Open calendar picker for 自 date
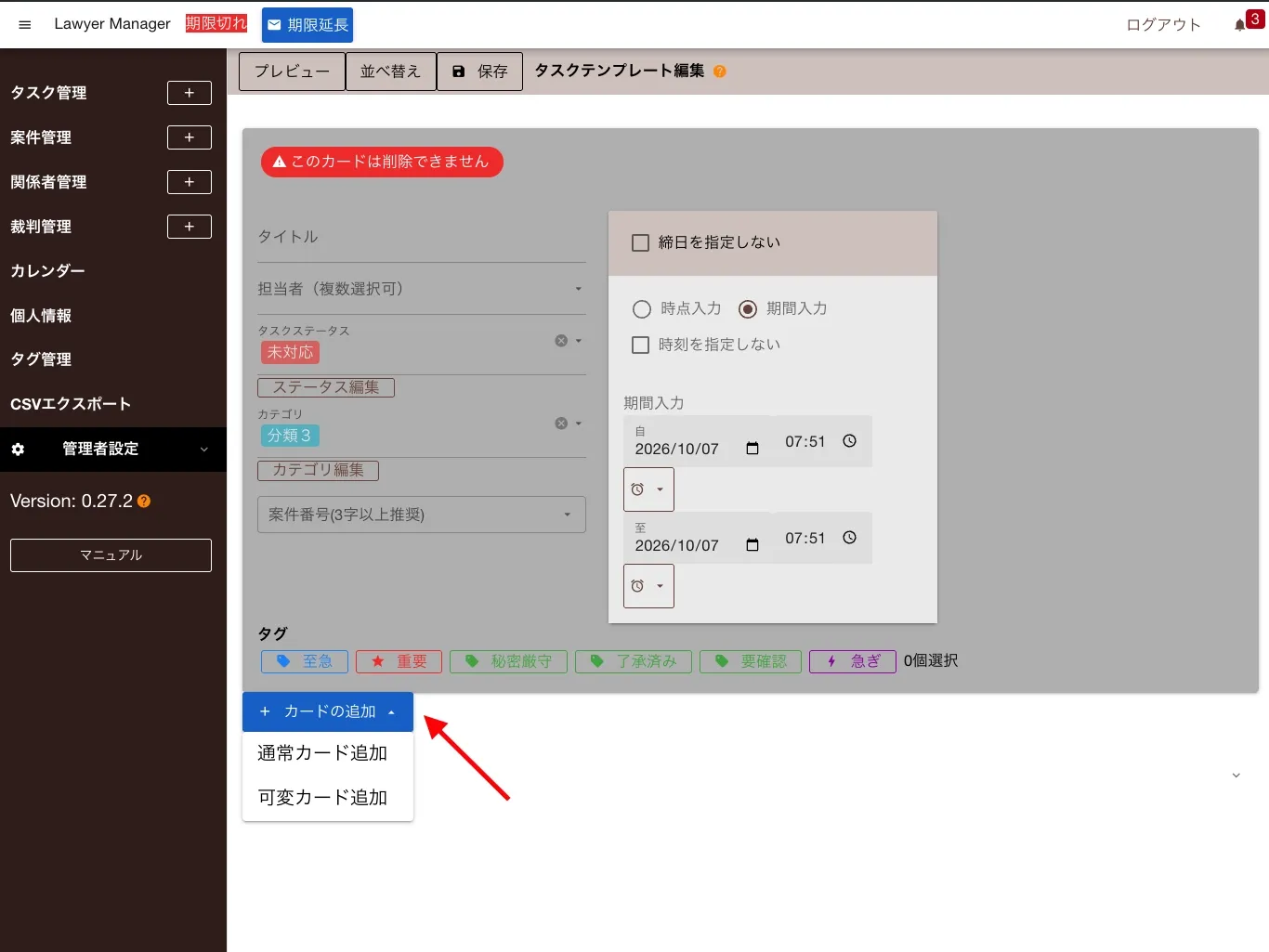 point(752,449)
